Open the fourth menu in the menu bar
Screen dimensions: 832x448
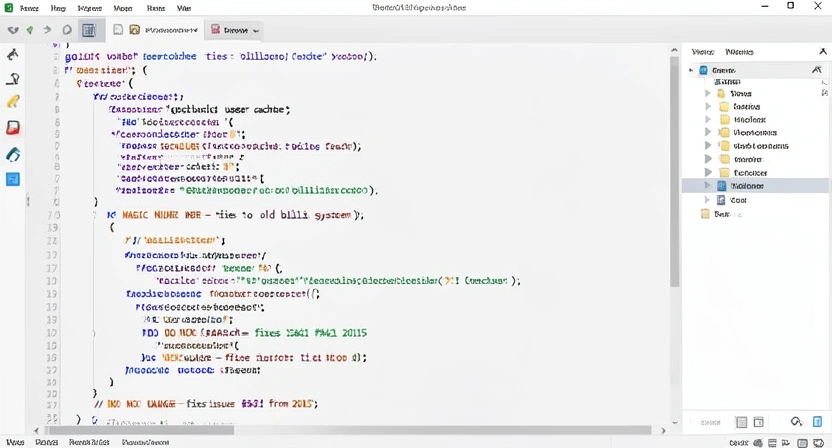point(123,8)
